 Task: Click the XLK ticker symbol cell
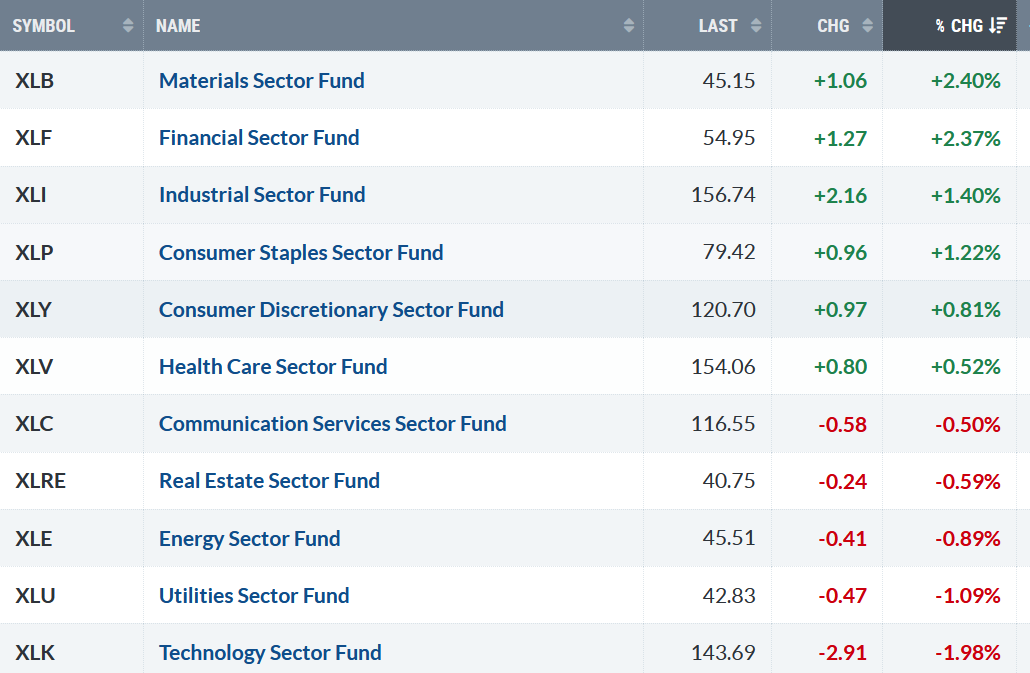coord(35,652)
